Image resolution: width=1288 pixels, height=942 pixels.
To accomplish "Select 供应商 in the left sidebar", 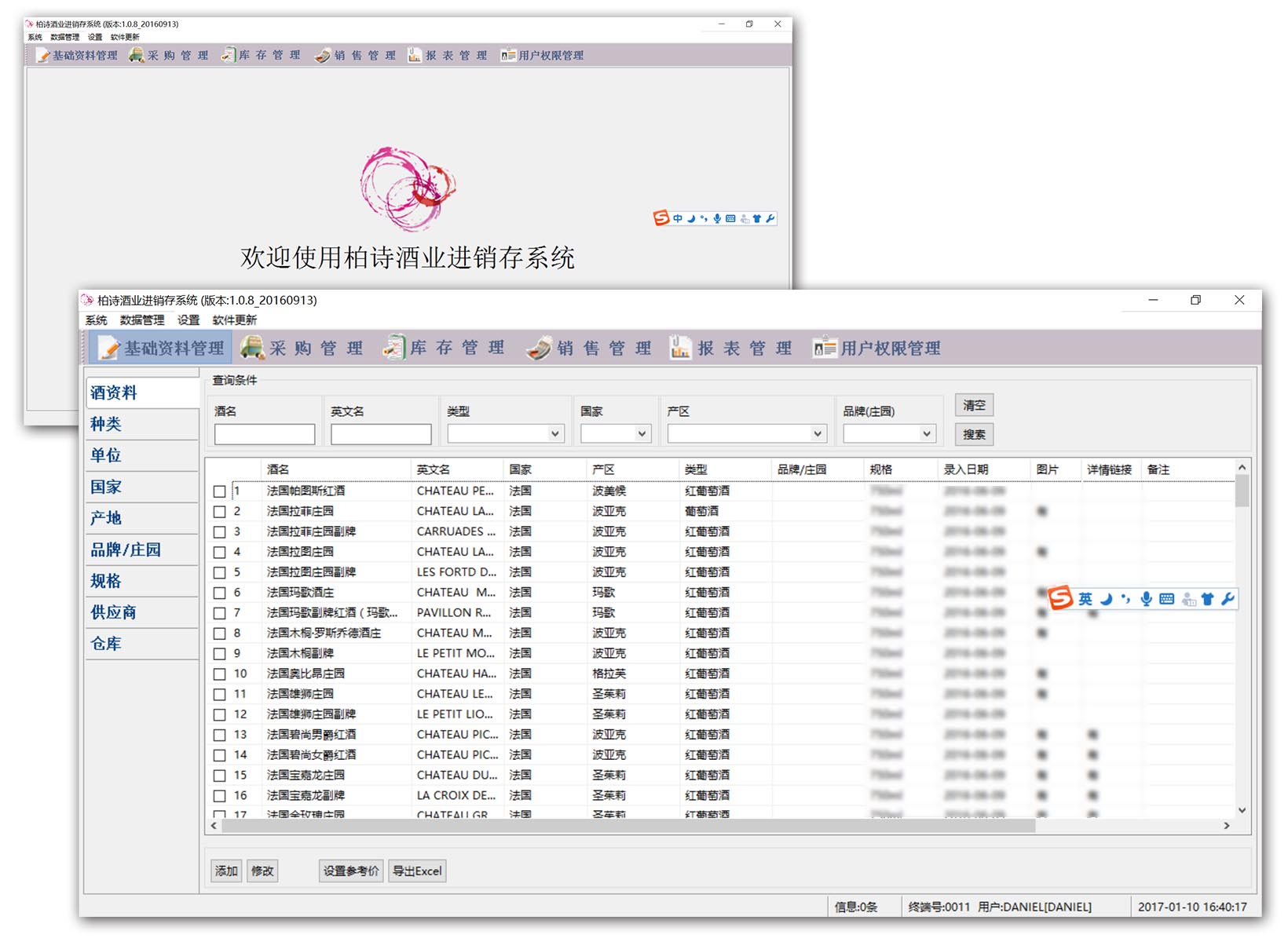I will coord(113,612).
